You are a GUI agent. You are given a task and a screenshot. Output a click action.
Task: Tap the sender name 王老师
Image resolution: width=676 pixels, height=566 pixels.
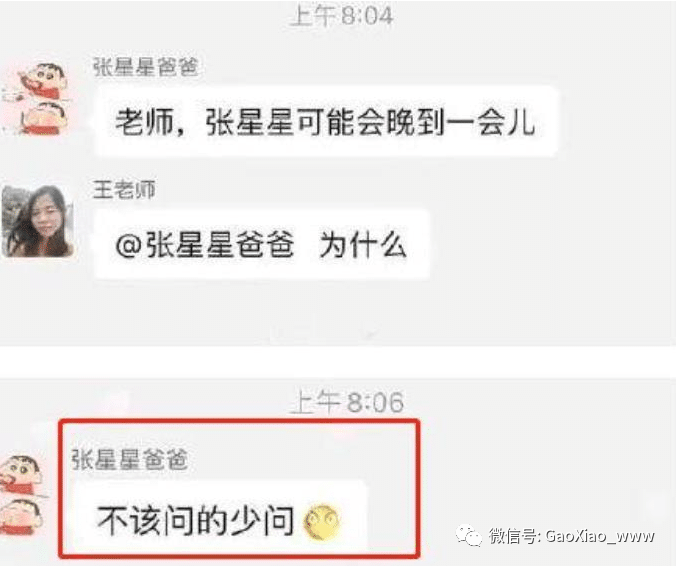coord(124,190)
